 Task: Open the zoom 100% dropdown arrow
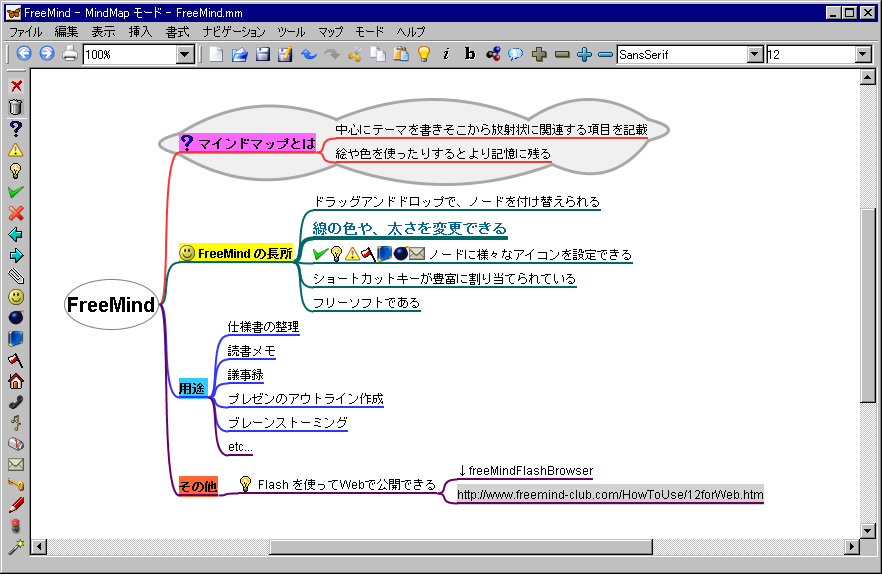184,55
